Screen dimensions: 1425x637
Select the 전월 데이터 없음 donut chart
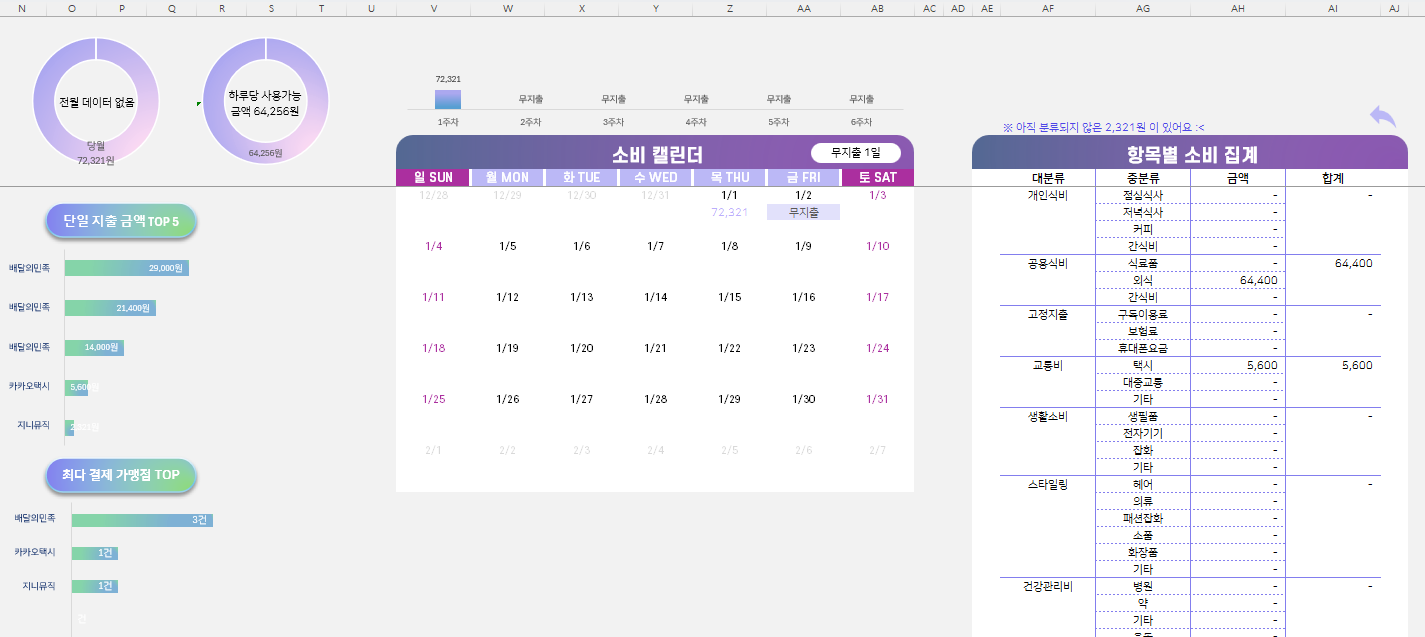tap(96, 101)
